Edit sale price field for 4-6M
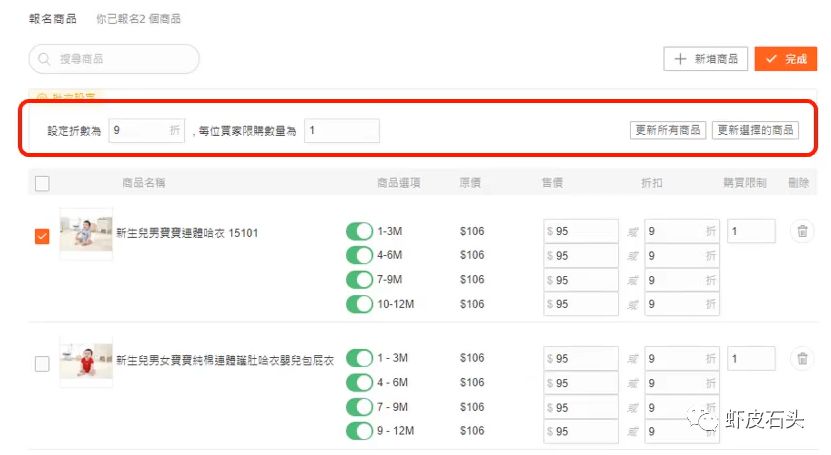This screenshot has height=455, width=831. pyautogui.click(x=581, y=256)
